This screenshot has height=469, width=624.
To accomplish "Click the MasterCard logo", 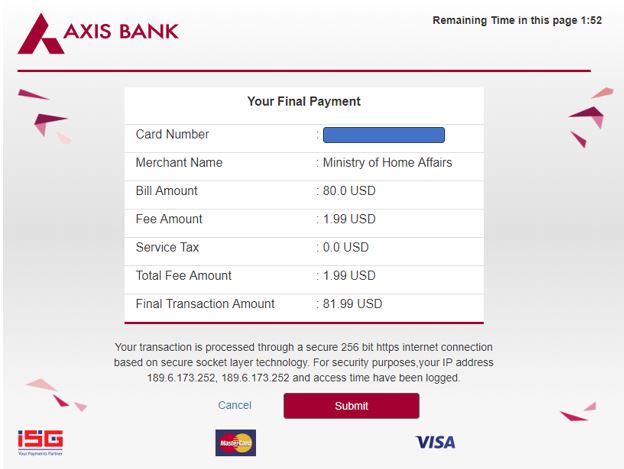I will coord(236,443).
